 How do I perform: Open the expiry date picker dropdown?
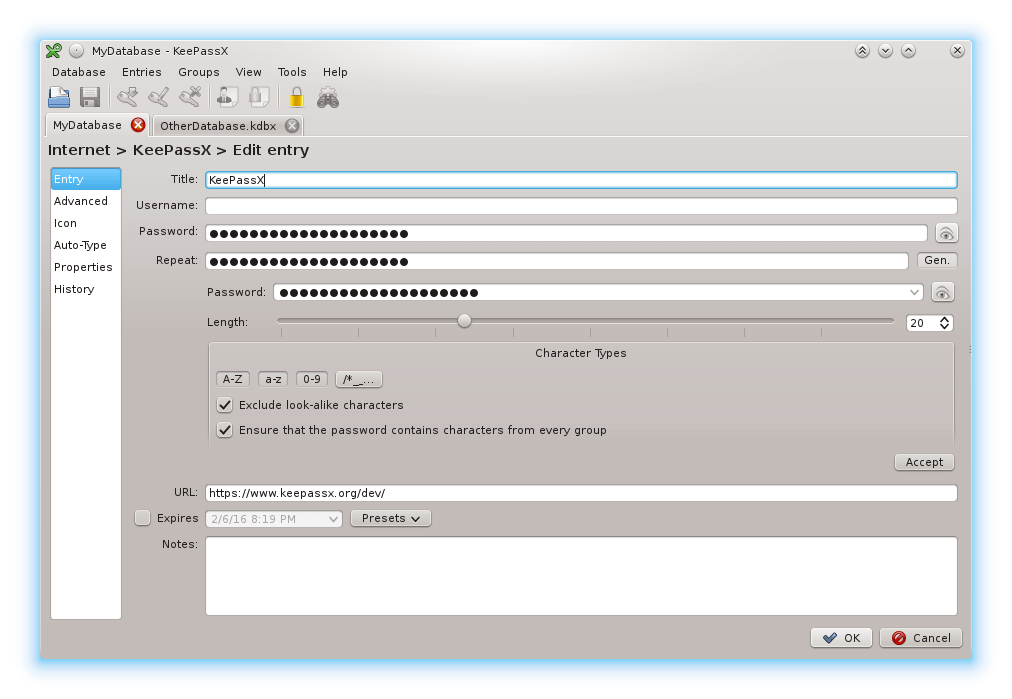[x=333, y=518]
